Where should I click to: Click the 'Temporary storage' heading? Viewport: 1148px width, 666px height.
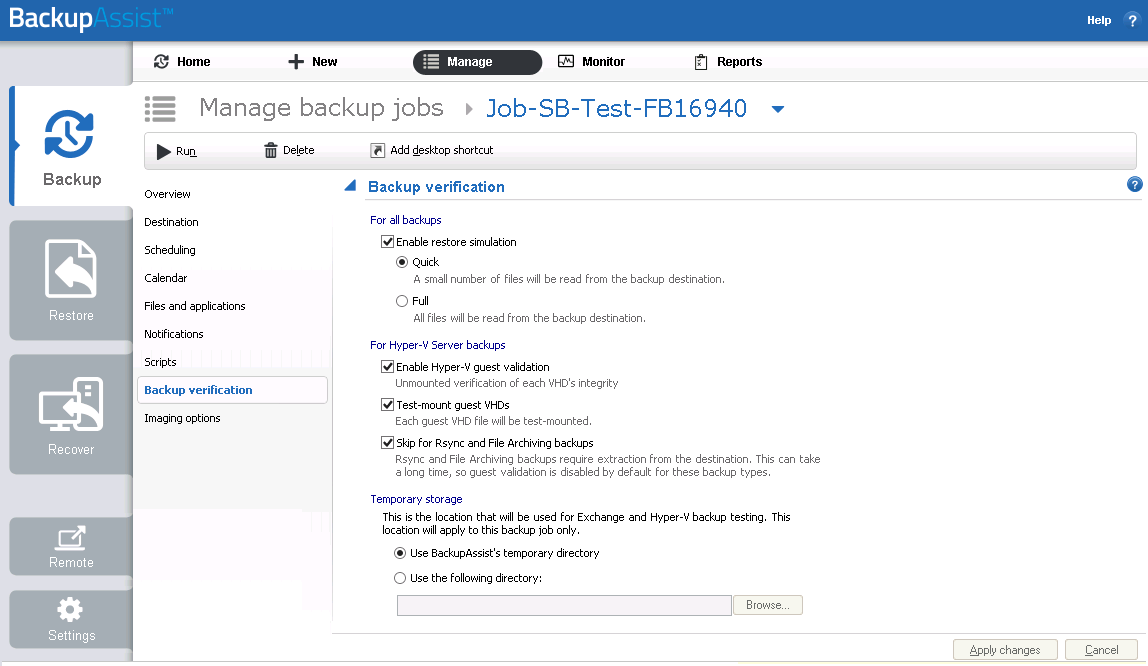pyautogui.click(x=417, y=499)
